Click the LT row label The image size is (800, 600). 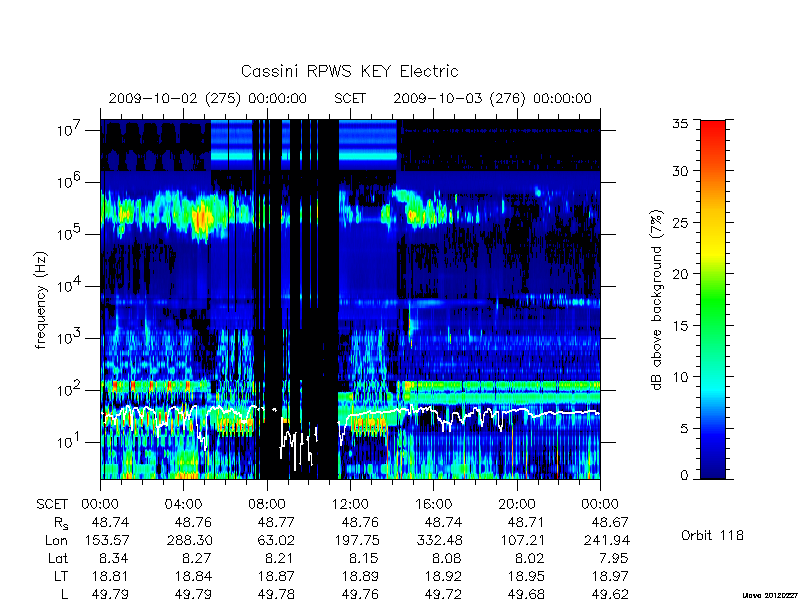tap(61, 576)
